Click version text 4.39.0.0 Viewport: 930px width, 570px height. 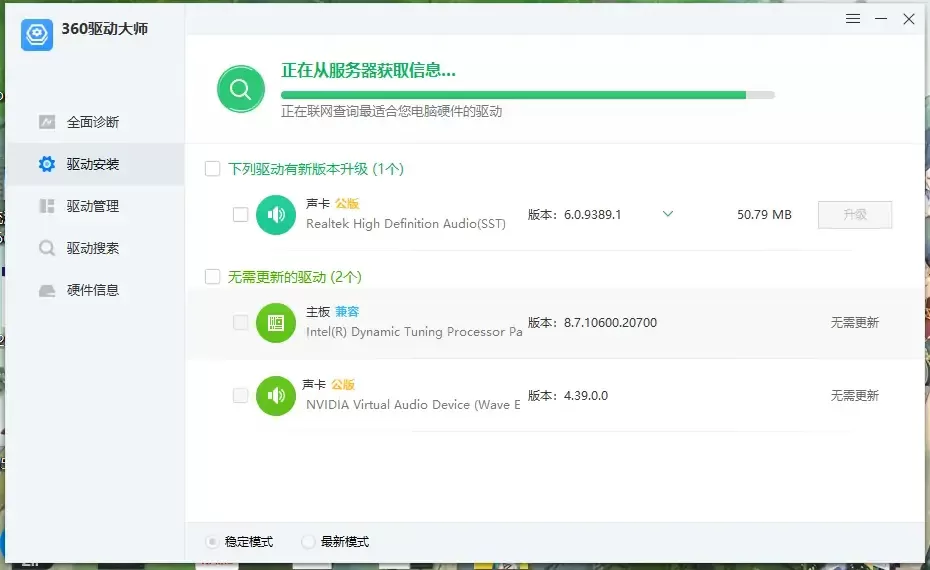586,396
